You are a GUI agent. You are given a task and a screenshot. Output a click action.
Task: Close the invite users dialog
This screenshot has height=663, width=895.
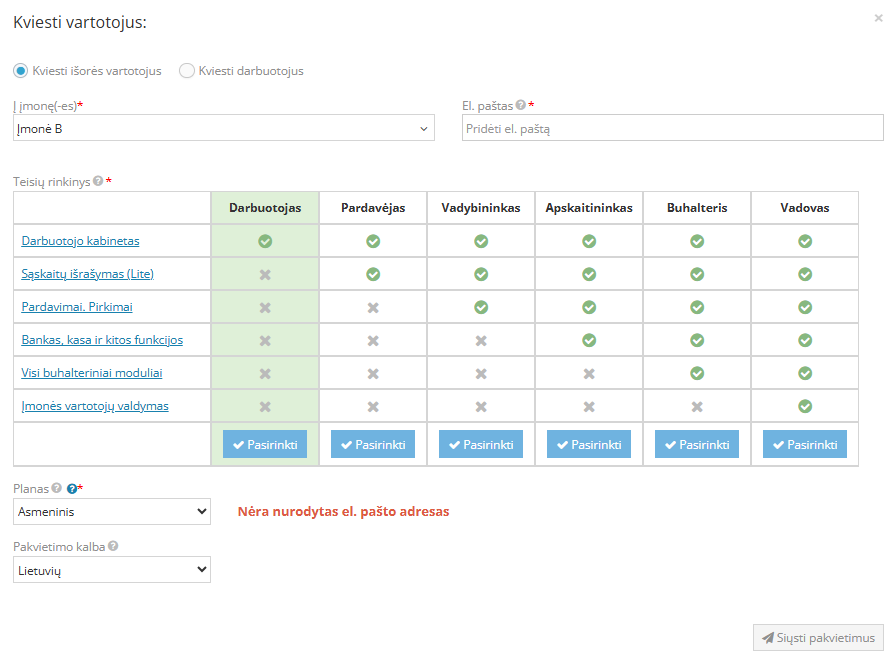point(878,18)
